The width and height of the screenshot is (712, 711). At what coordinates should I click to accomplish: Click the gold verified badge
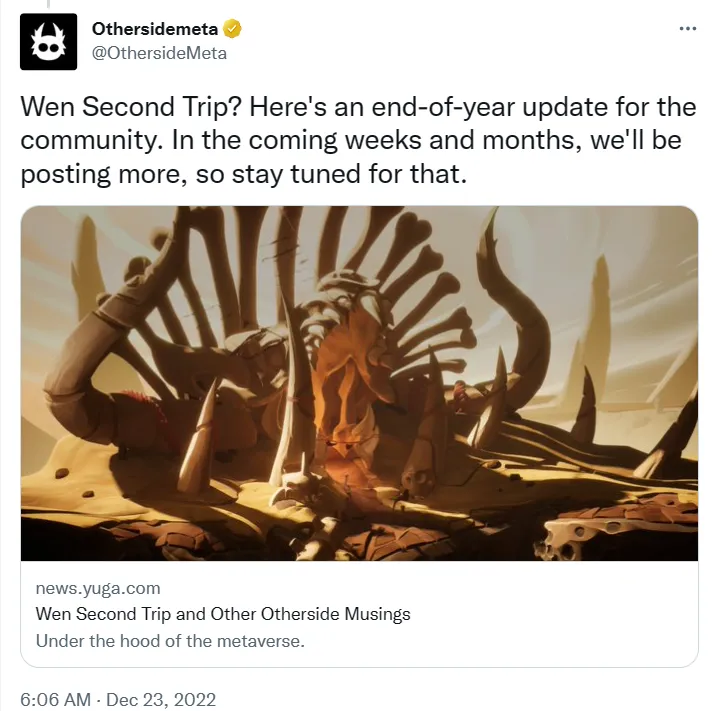[232, 29]
